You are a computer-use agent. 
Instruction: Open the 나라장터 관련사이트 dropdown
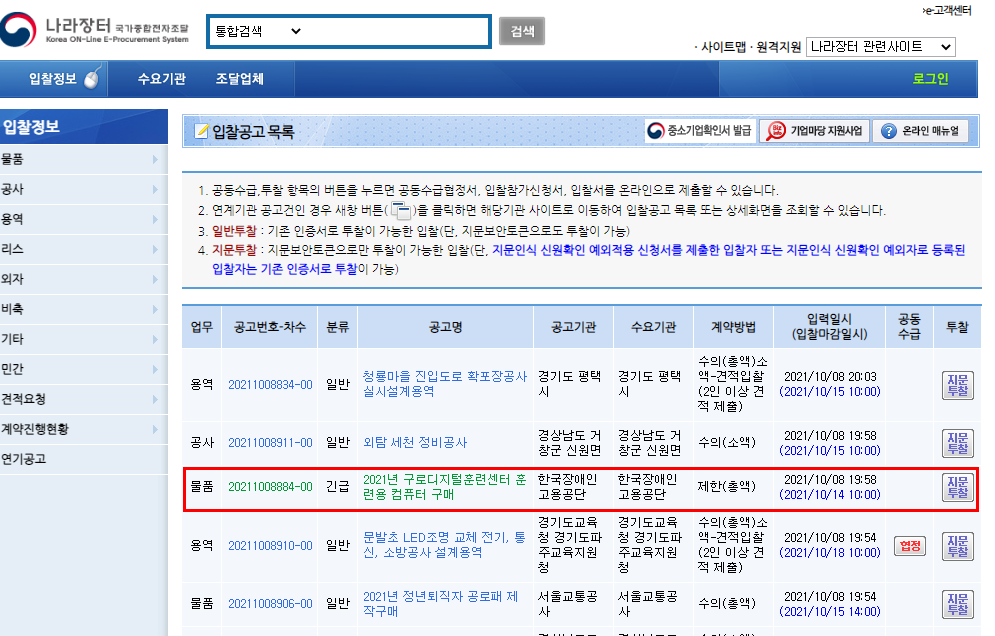click(881, 47)
